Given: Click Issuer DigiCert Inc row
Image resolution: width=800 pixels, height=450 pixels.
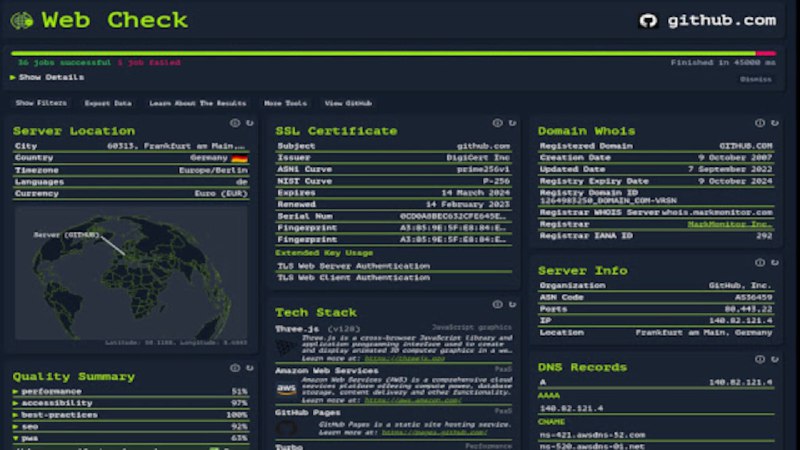Looking at the screenshot, I should click(393, 158).
